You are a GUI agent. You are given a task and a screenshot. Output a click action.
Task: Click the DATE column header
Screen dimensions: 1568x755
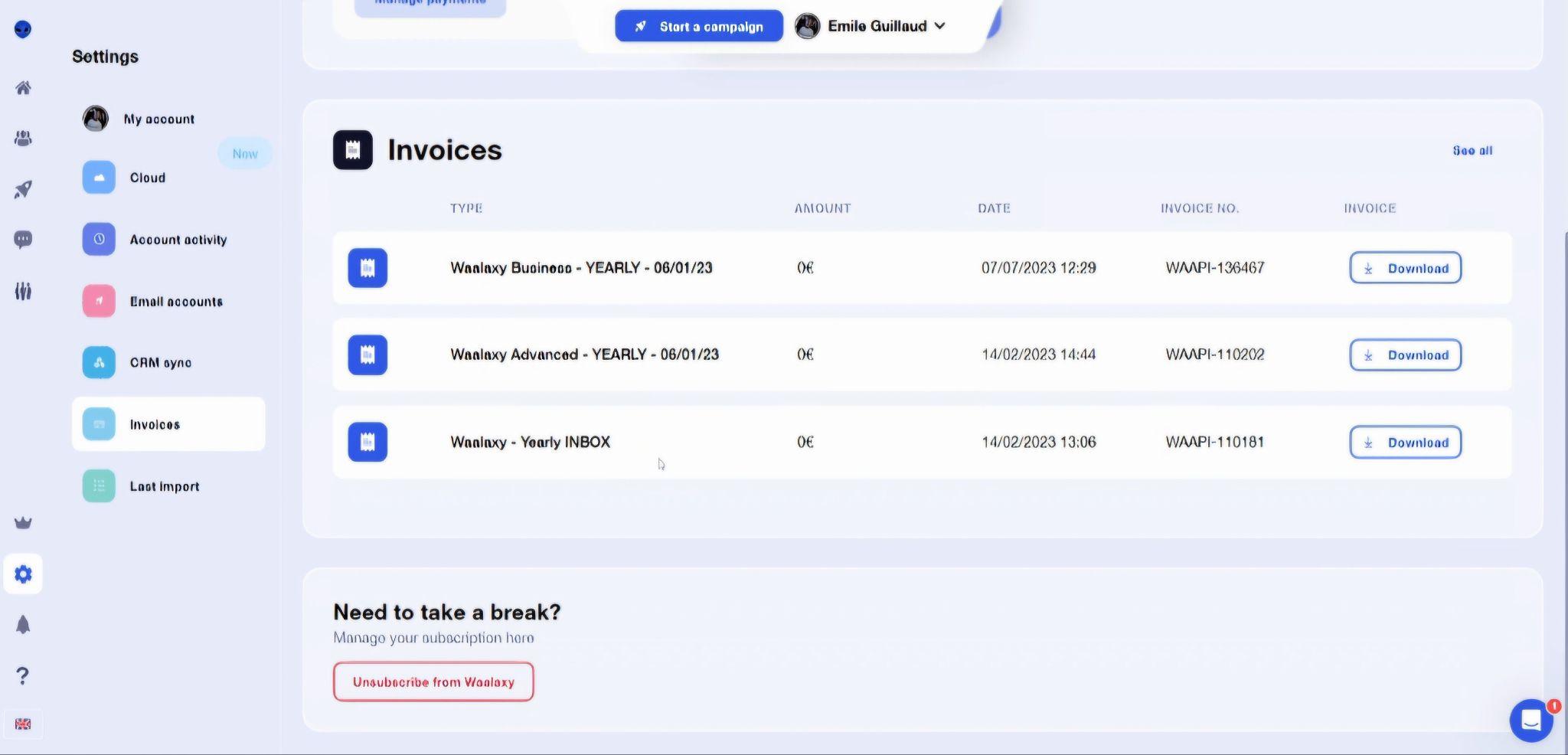tap(994, 208)
